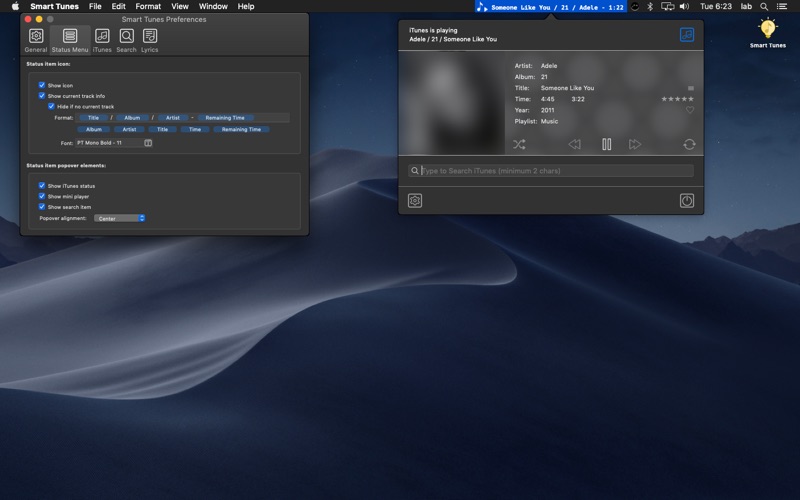This screenshot has height=500, width=800.
Task: Click the '2011' year value
Action: [547, 110]
